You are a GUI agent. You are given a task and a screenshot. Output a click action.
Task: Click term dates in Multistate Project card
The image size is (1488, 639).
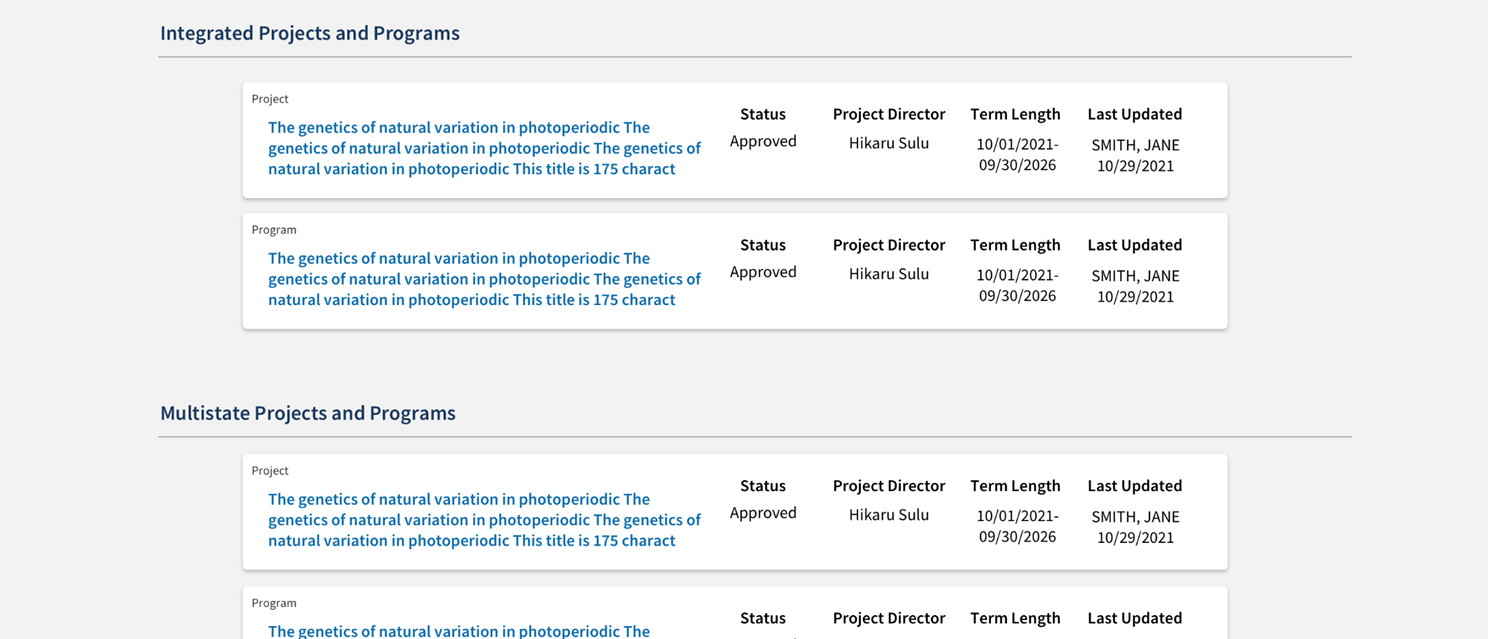pos(1017,526)
